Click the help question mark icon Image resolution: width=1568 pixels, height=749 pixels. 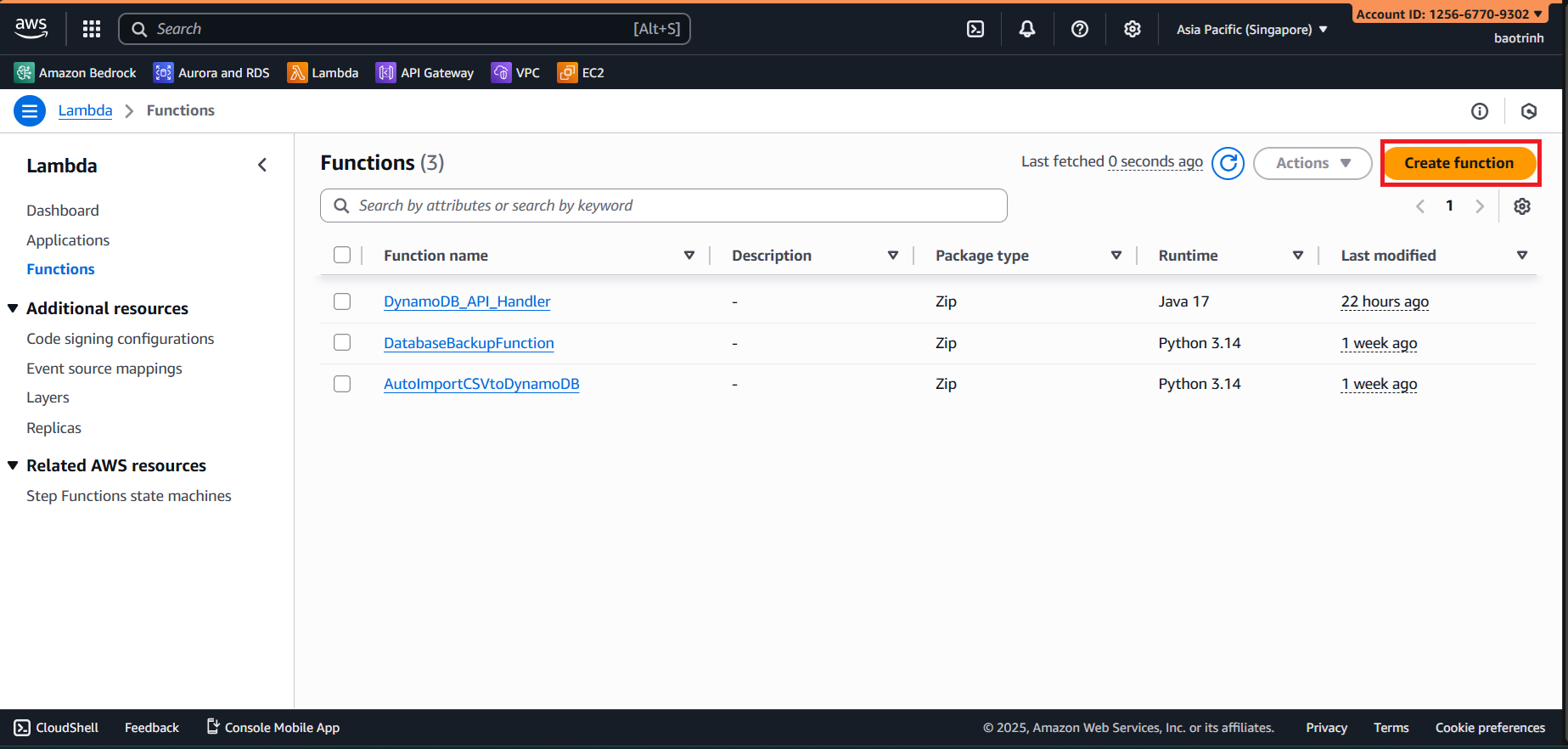tap(1079, 29)
